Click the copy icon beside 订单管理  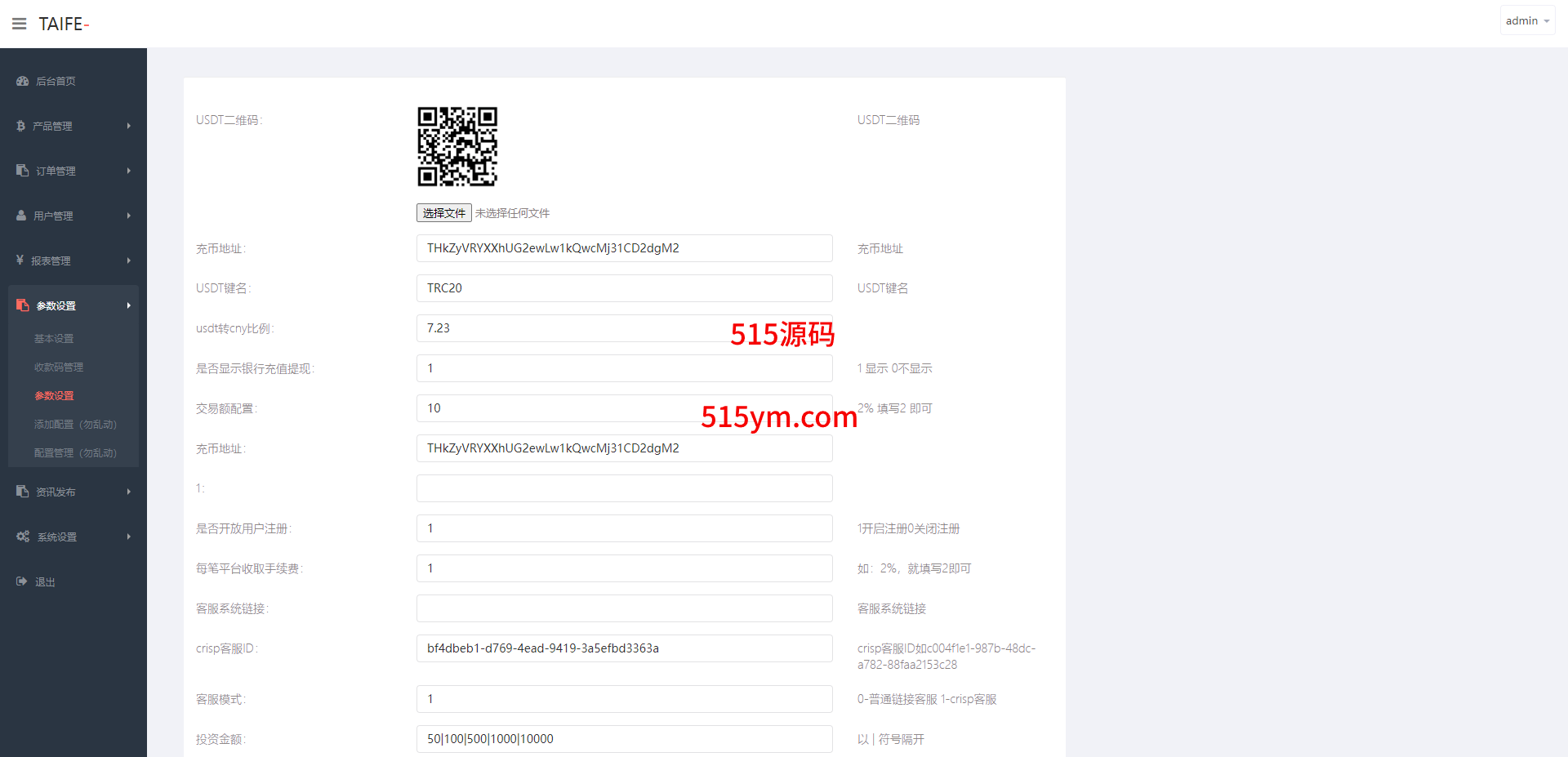22,171
